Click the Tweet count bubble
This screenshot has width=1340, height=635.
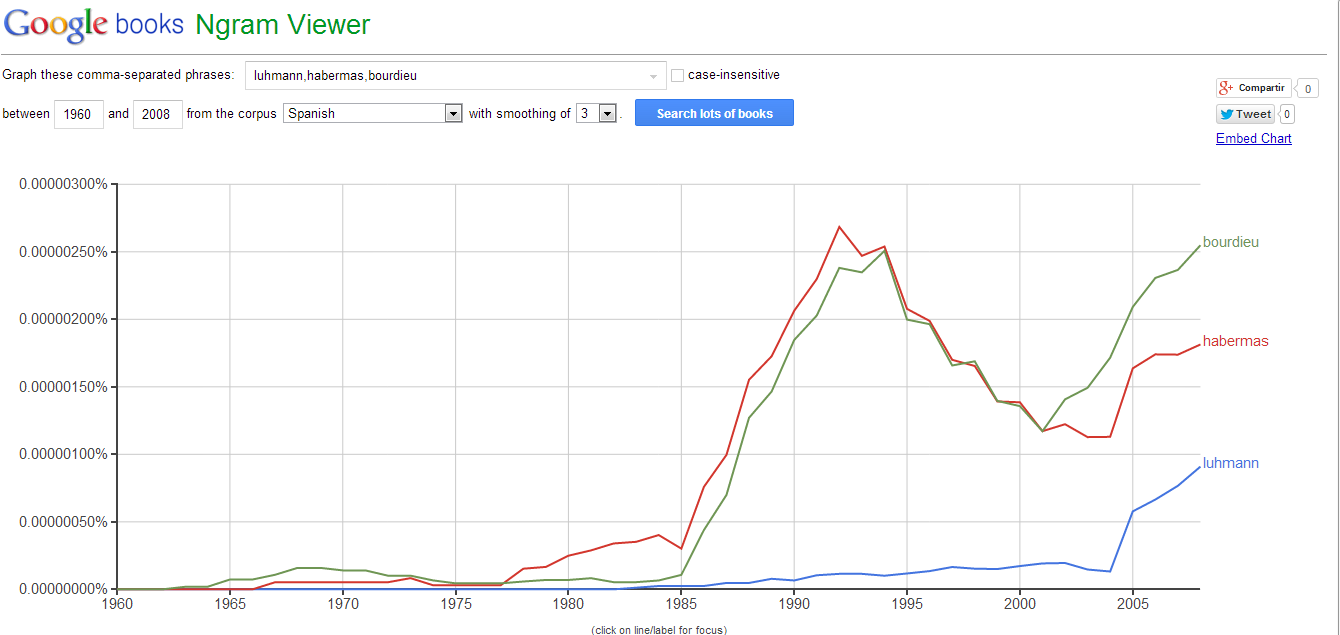(x=1287, y=114)
